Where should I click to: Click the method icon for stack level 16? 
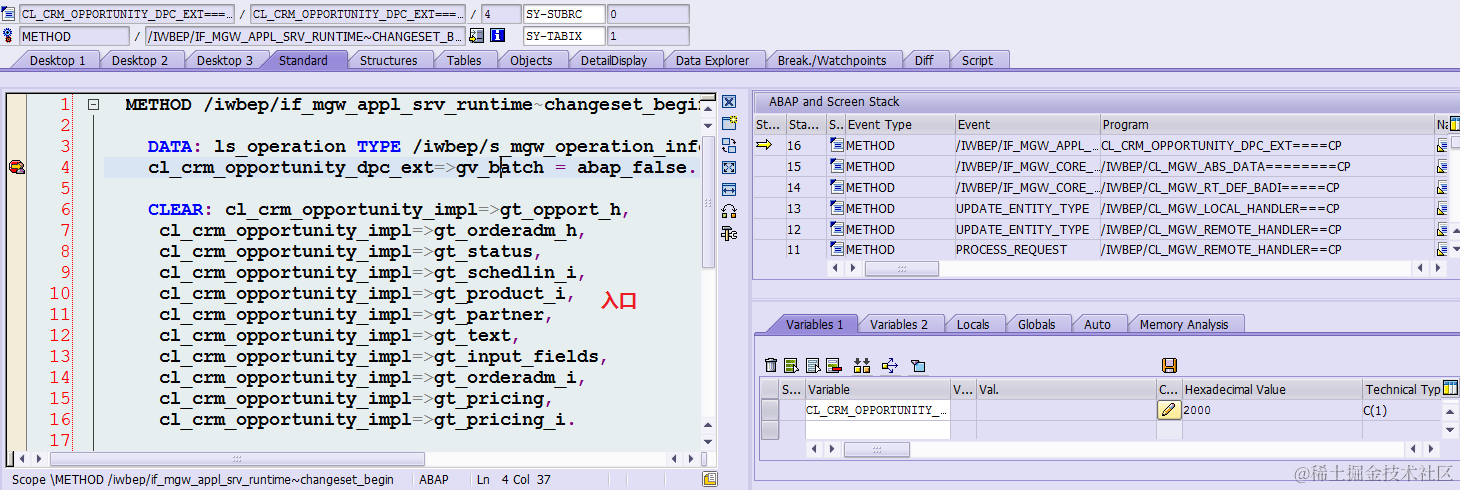837,146
